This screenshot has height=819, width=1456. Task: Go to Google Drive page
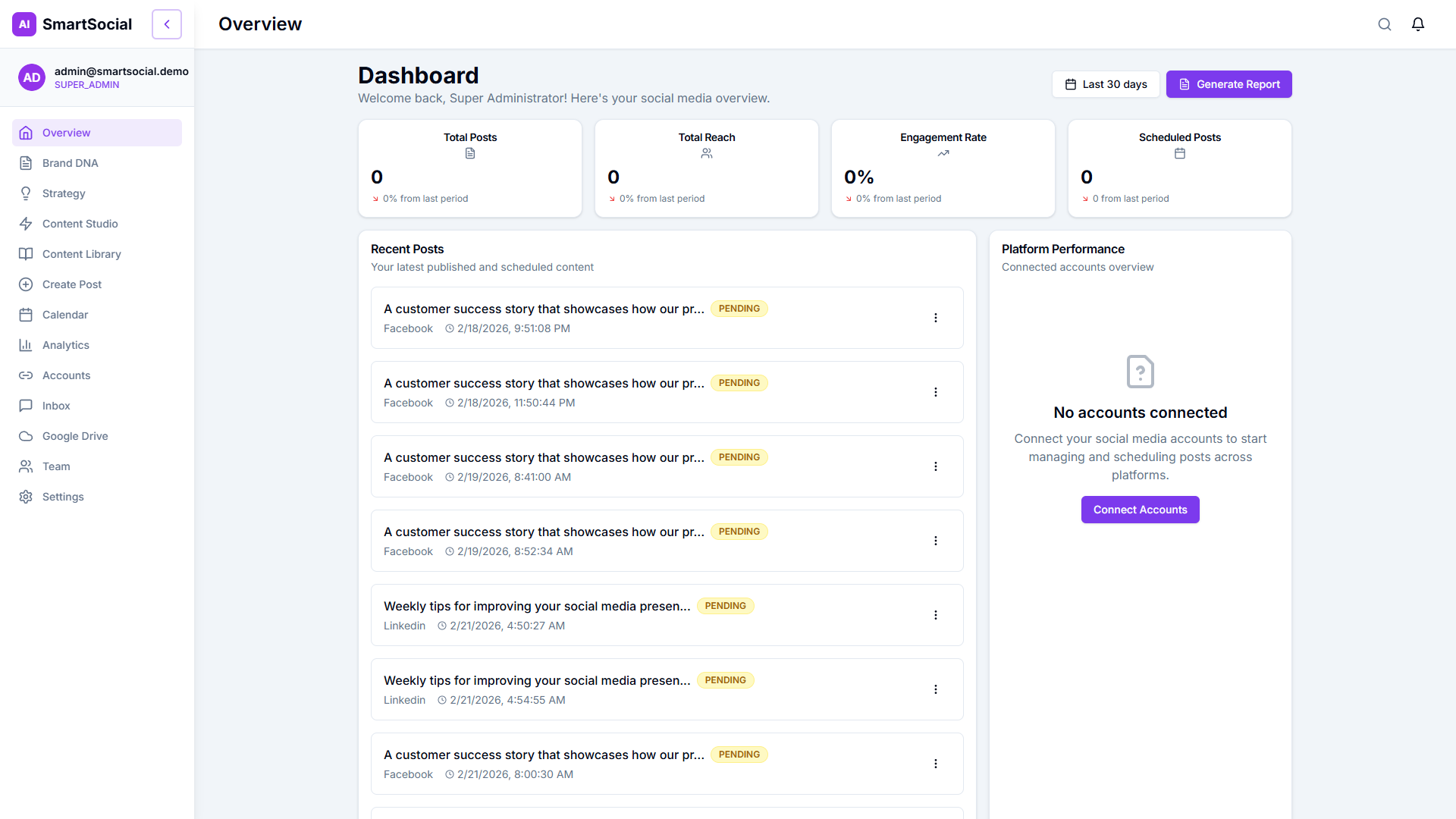[x=97, y=436]
